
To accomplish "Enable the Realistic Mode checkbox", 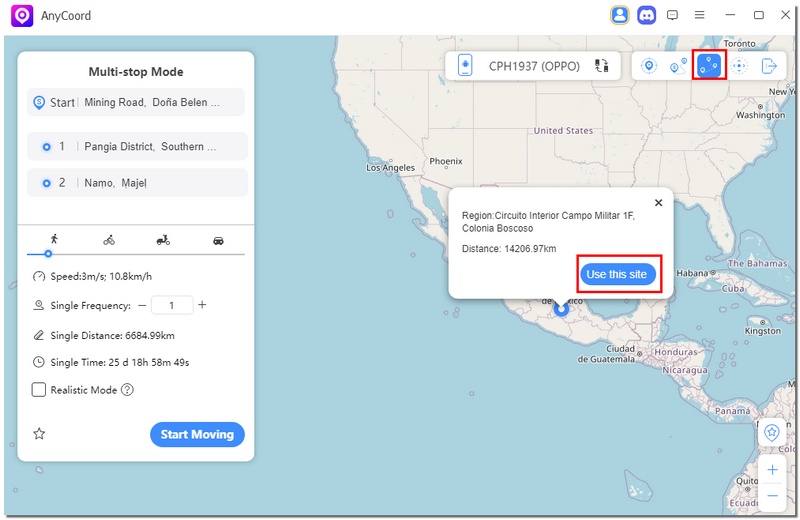I will pyautogui.click(x=39, y=390).
